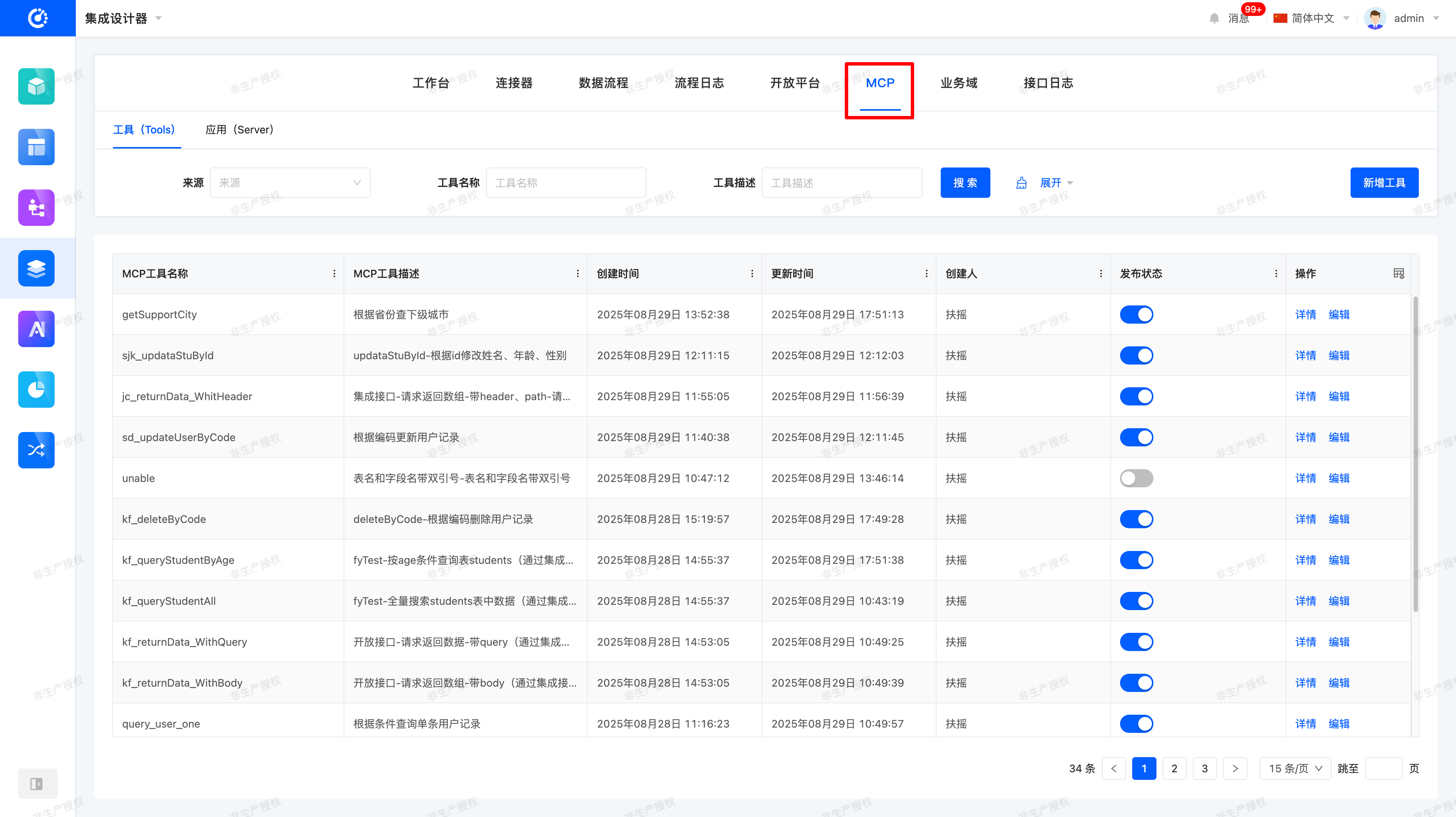Open the blue layout sidebar icon
1456x817 pixels.
pyautogui.click(x=36, y=147)
